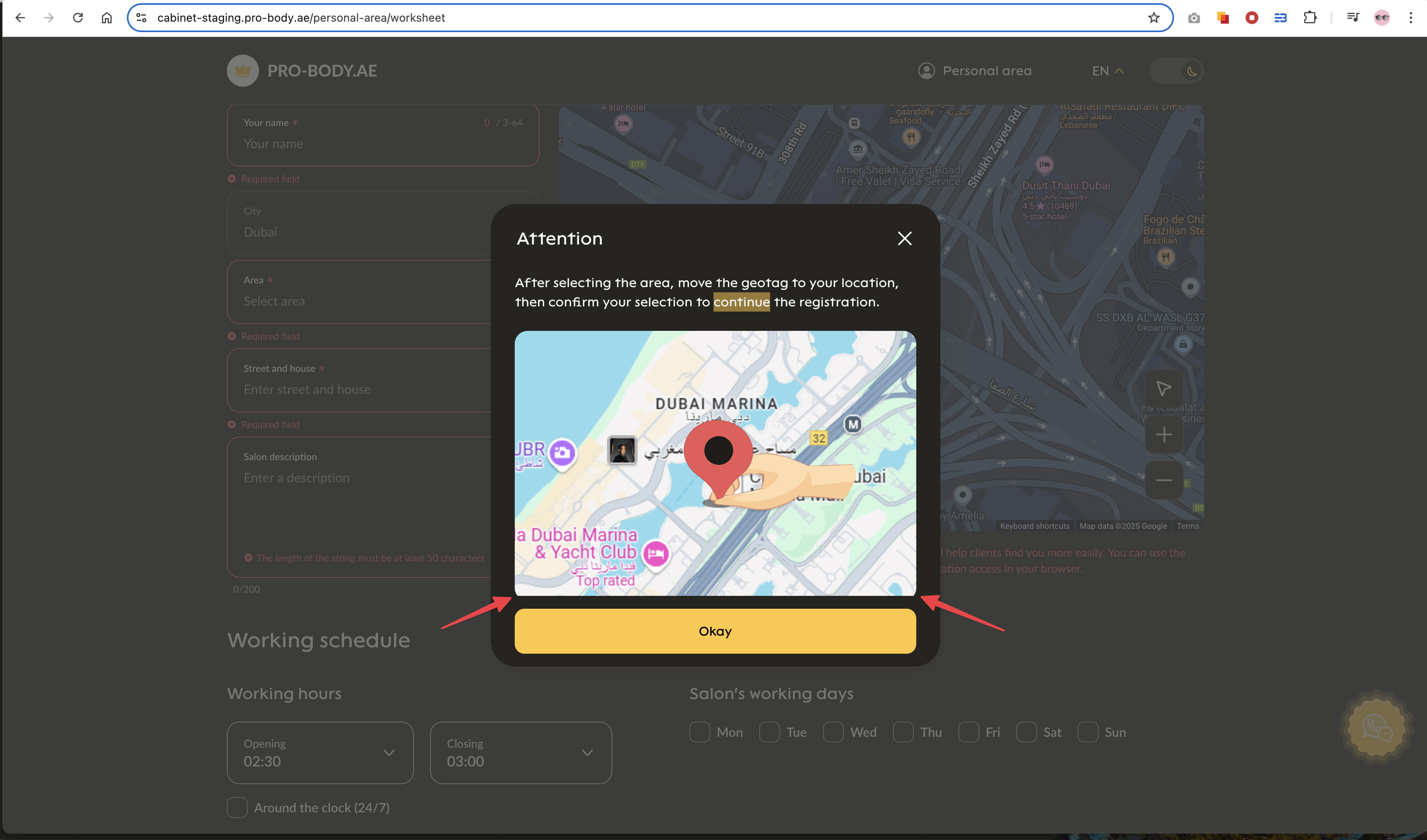Enable Around the clock (24/7)
Image resolution: width=1427 pixels, height=840 pixels.
coord(237,807)
